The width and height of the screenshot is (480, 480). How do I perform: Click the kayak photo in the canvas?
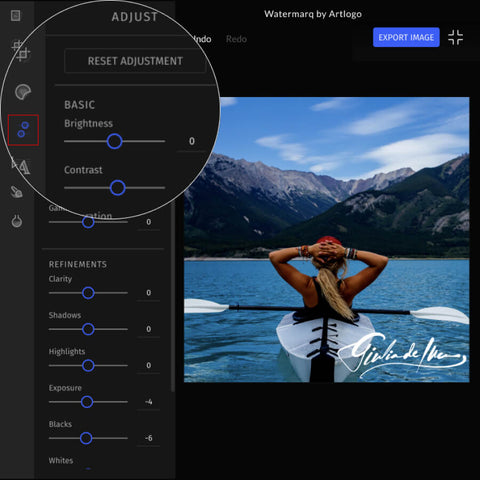[327, 240]
